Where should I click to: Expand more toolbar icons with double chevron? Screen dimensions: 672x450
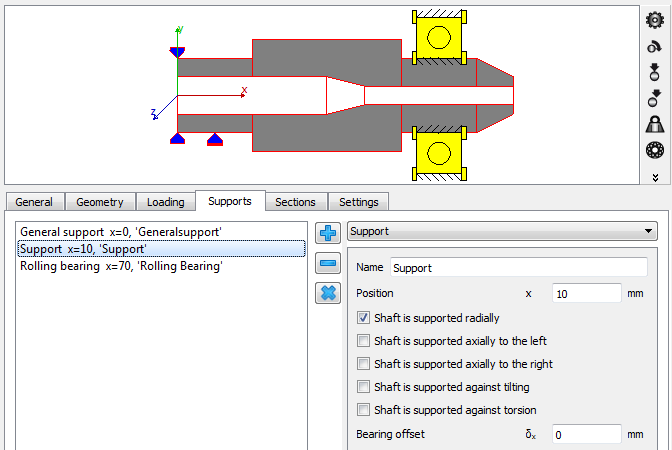[x=655, y=176]
